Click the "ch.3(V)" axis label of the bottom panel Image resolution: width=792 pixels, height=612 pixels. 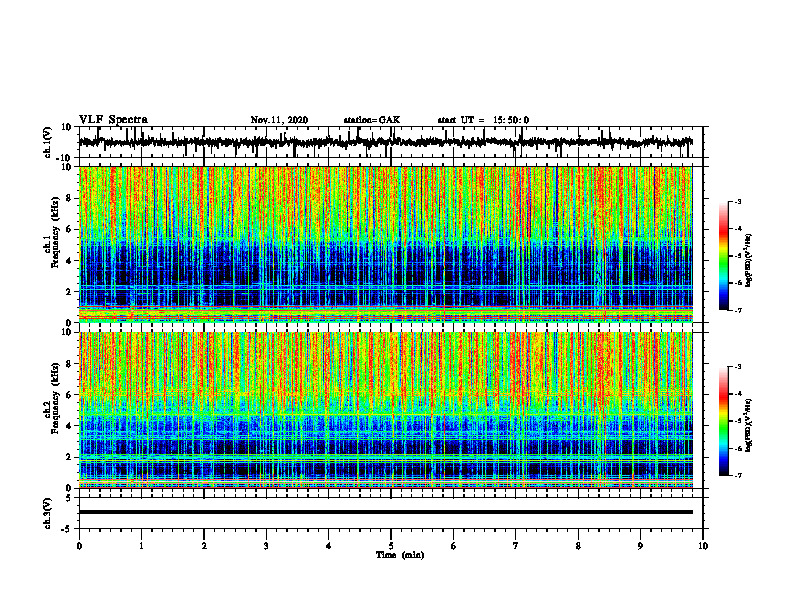tap(48, 513)
